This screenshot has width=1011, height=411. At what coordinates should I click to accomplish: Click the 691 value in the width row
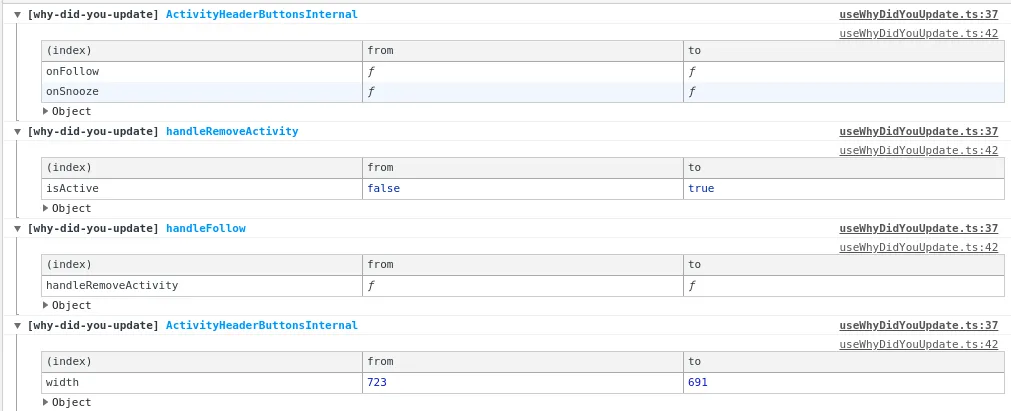coord(698,382)
